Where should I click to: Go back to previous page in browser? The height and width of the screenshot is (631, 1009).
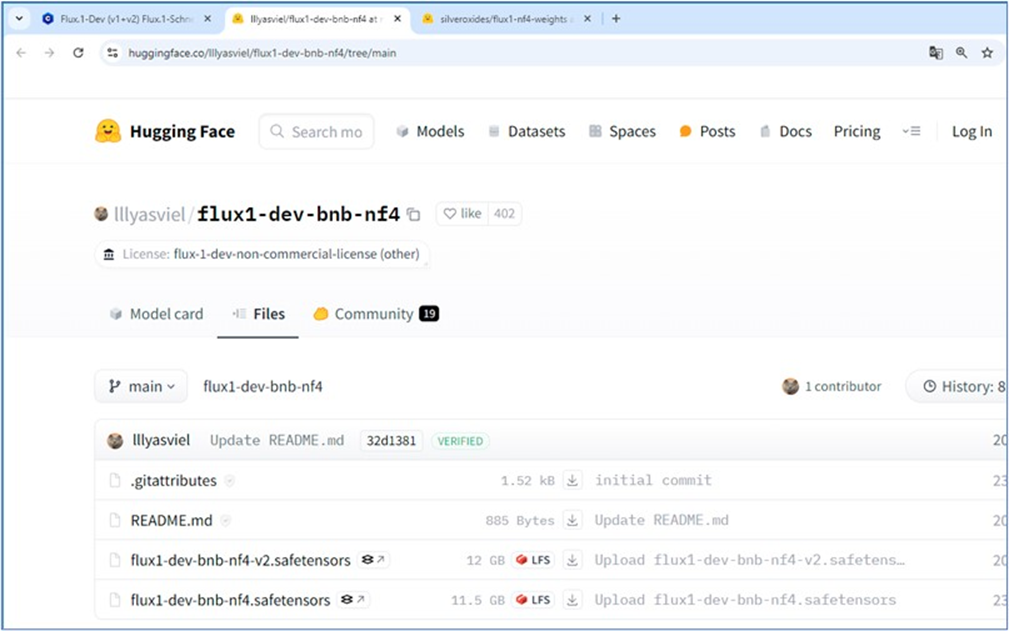[x=21, y=53]
